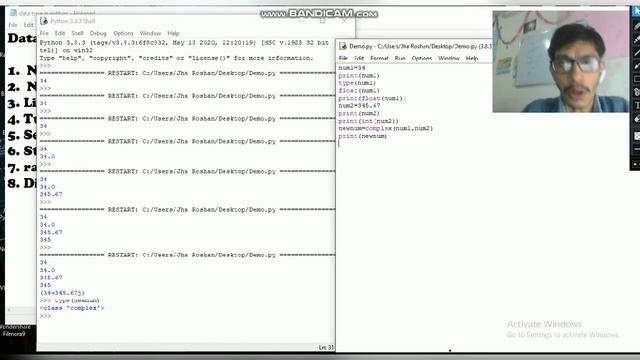This screenshot has width=640, height=360.
Task: Select the text T tool
Action: click(x=636, y=105)
